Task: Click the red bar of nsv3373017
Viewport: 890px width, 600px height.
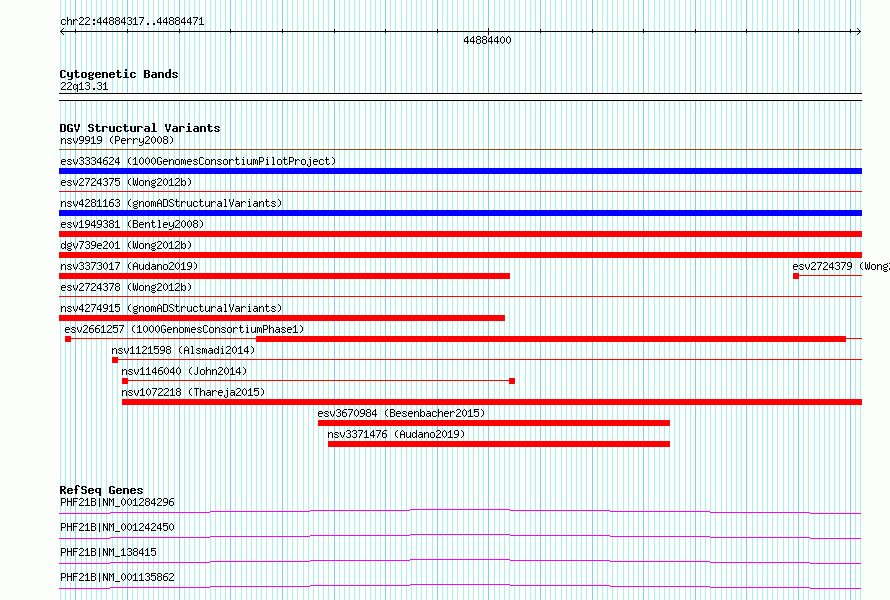Action: (x=284, y=276)
